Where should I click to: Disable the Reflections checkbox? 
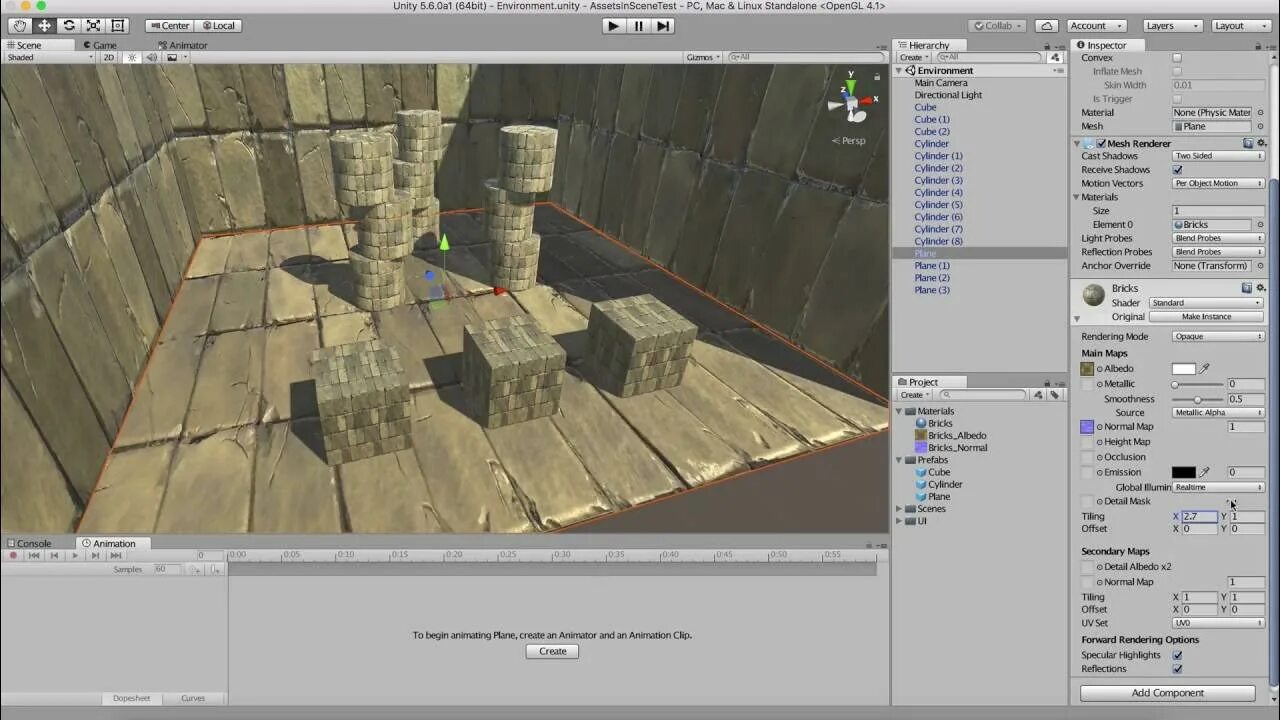coord(1177,669)
